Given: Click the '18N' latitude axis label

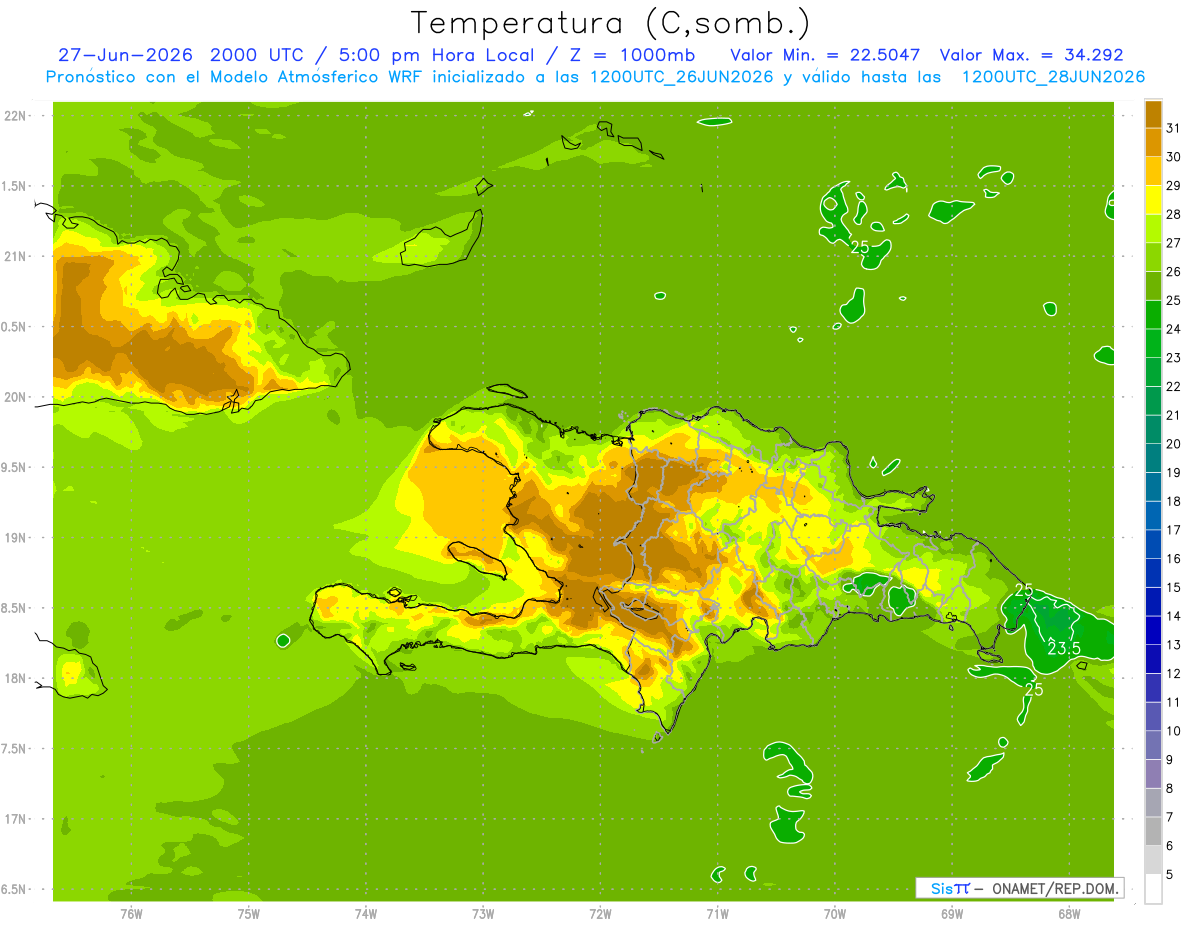Looking at the screenshot, I should click(16, 678).
